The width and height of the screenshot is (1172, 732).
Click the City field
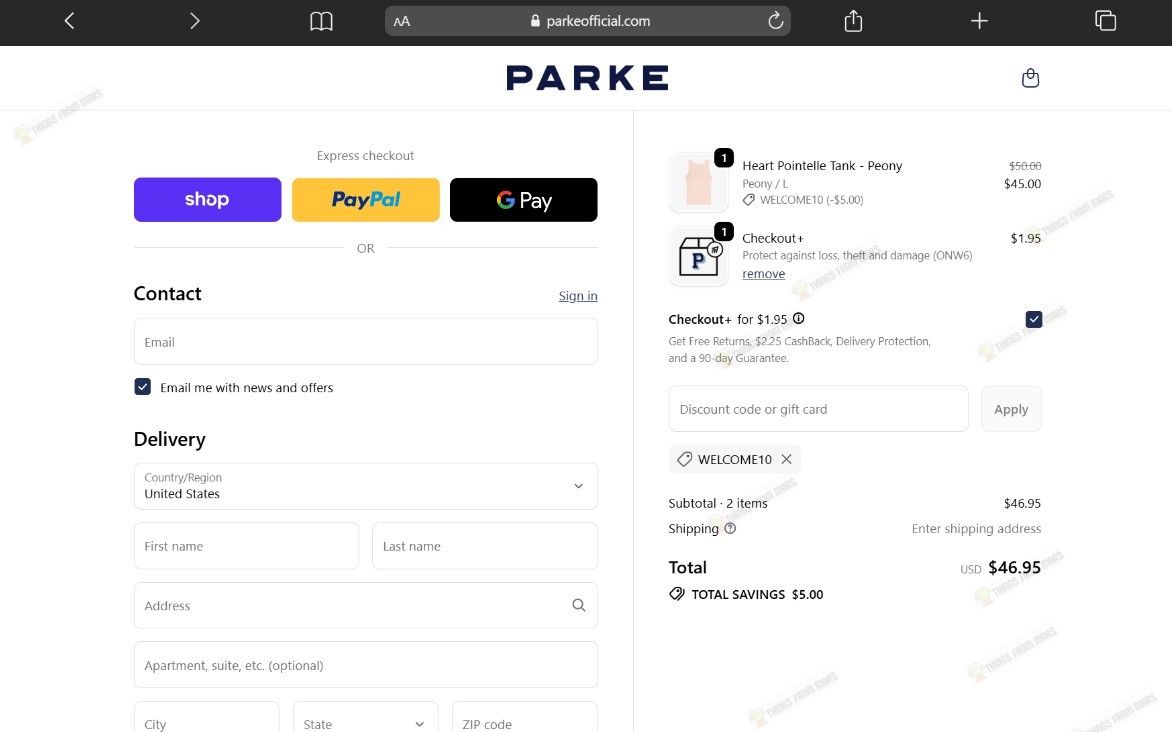point(206,718)
